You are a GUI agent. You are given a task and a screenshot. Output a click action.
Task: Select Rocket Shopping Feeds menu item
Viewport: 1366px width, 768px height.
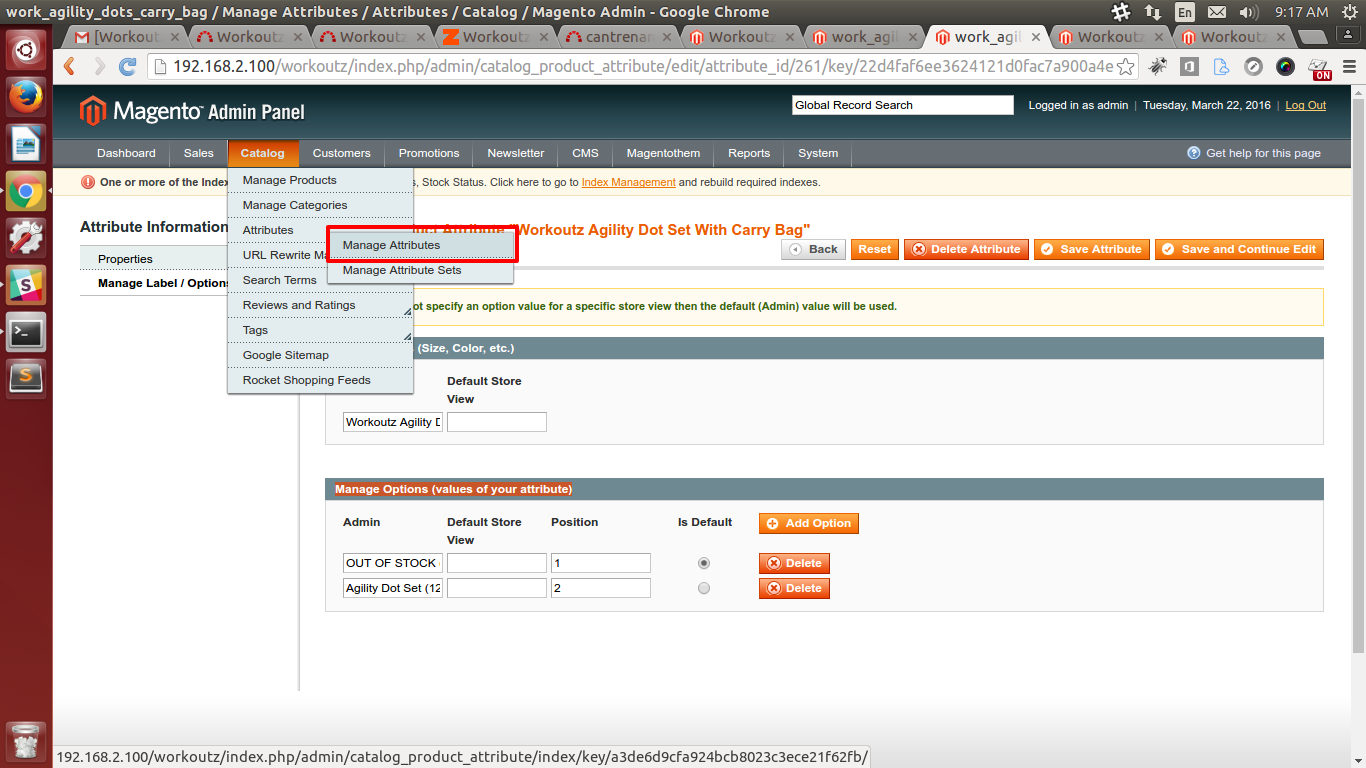[x=321, y=380]
